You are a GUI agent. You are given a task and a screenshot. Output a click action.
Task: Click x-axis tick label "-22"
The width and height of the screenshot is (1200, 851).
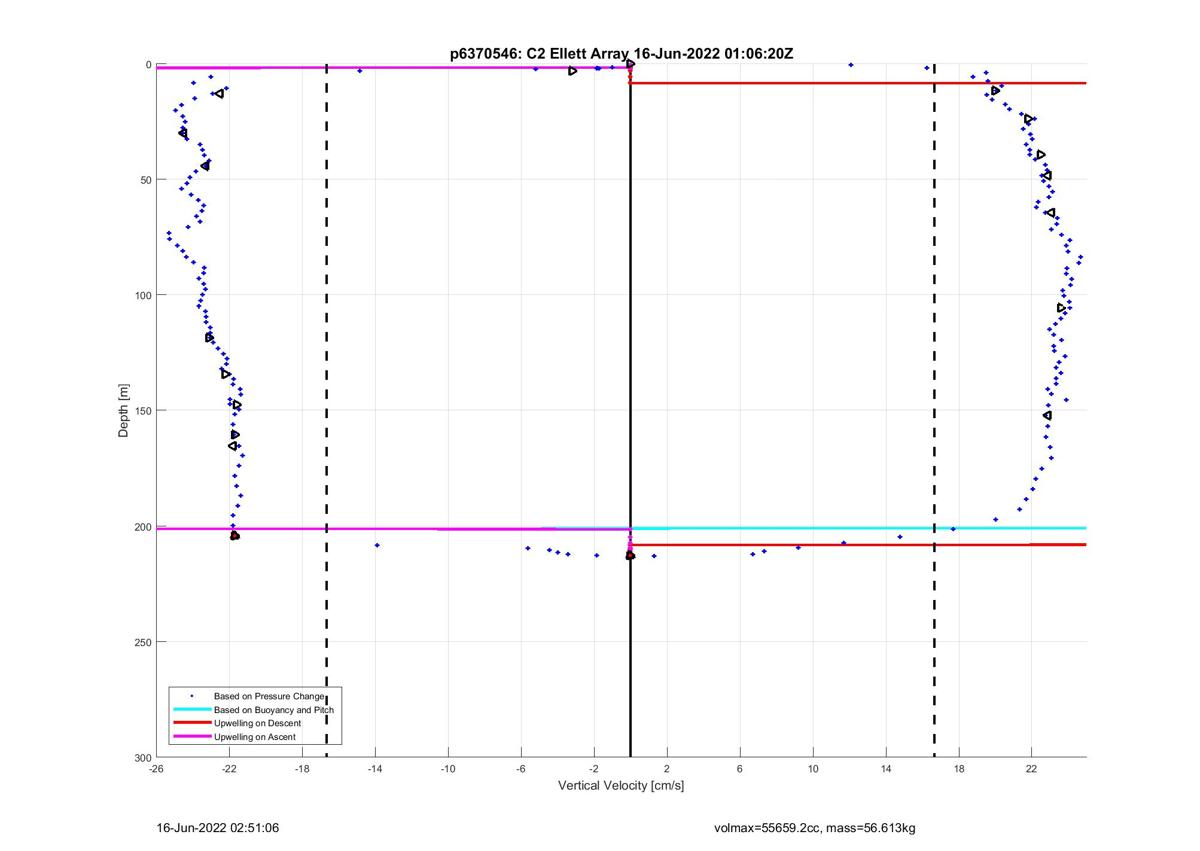click(229, 769)
